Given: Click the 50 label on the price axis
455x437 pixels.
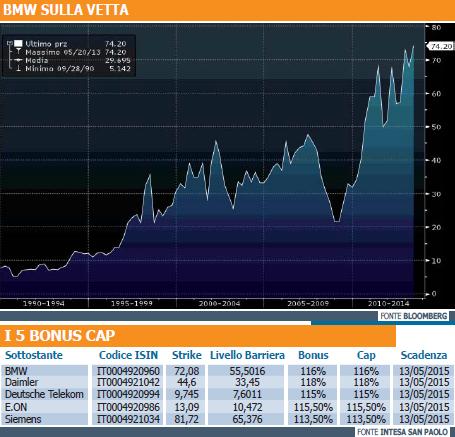Looking at the screenshot, I should click(x=436, y=127).
